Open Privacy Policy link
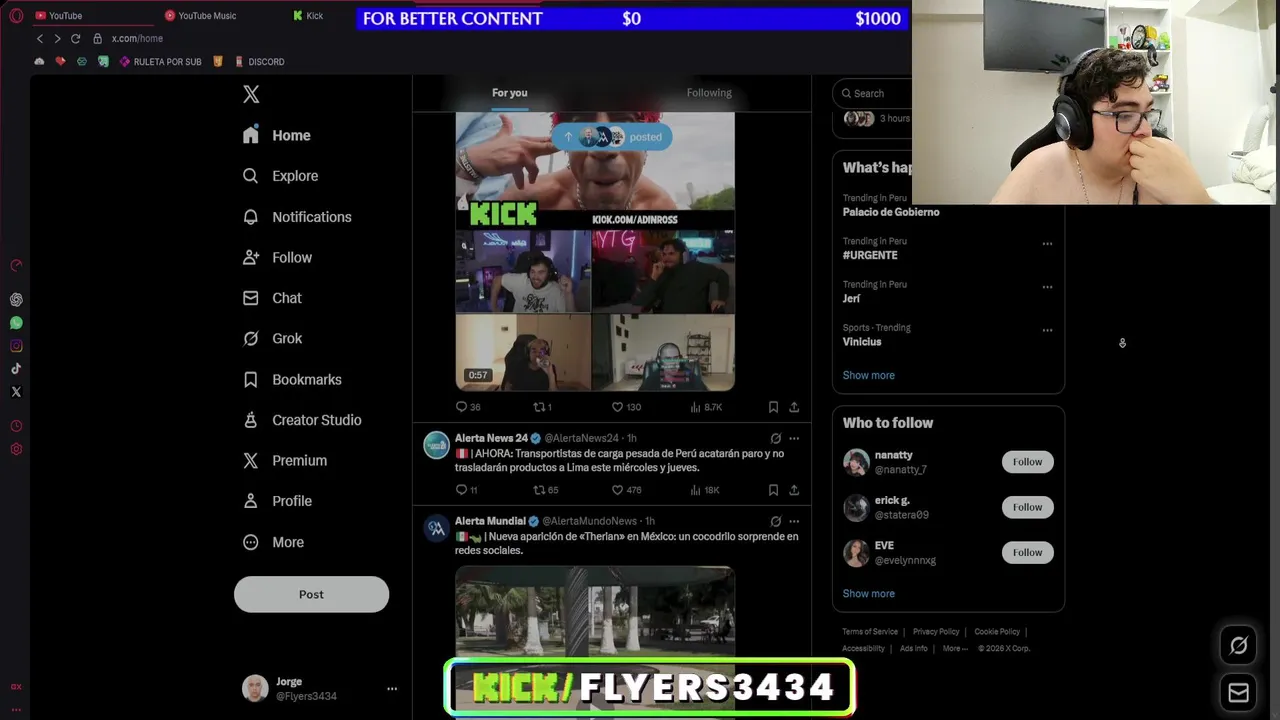The height and width of the screenshot is (720, 1280). [x=936, y=632]
